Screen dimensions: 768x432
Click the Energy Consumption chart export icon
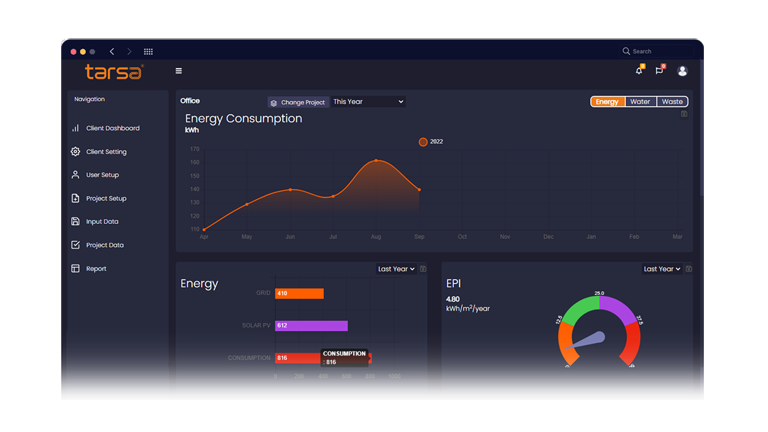(x=684, y=114)
